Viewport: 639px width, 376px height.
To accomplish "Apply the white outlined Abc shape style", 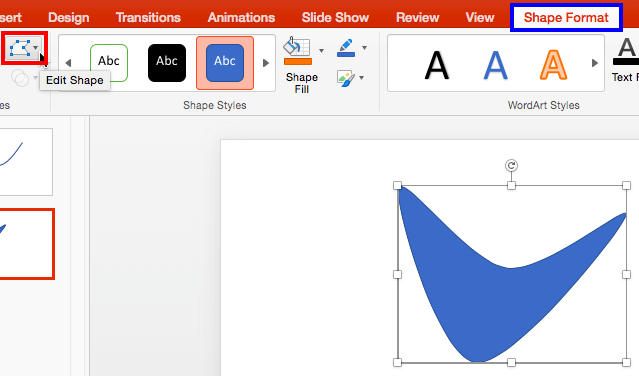I will click(109, 63).
